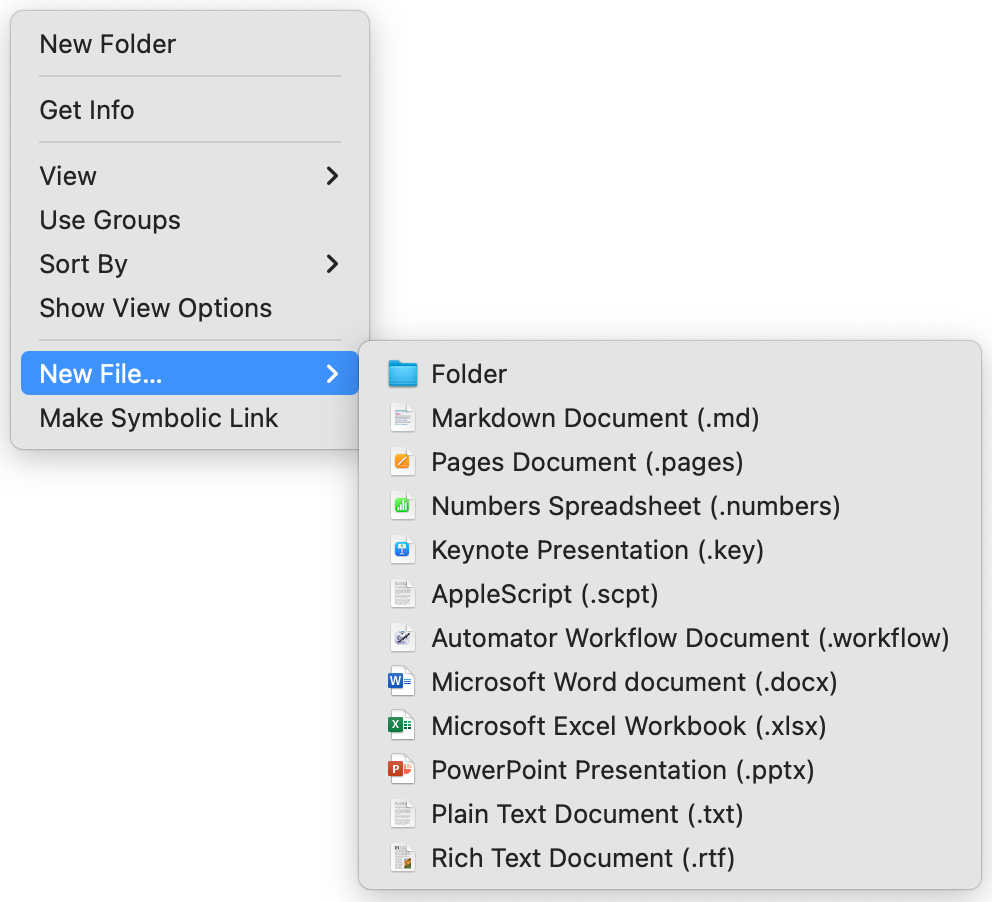992x902 pixels.
Task: Click the blue Folder icon in submenu
Action: click(402, 374)
